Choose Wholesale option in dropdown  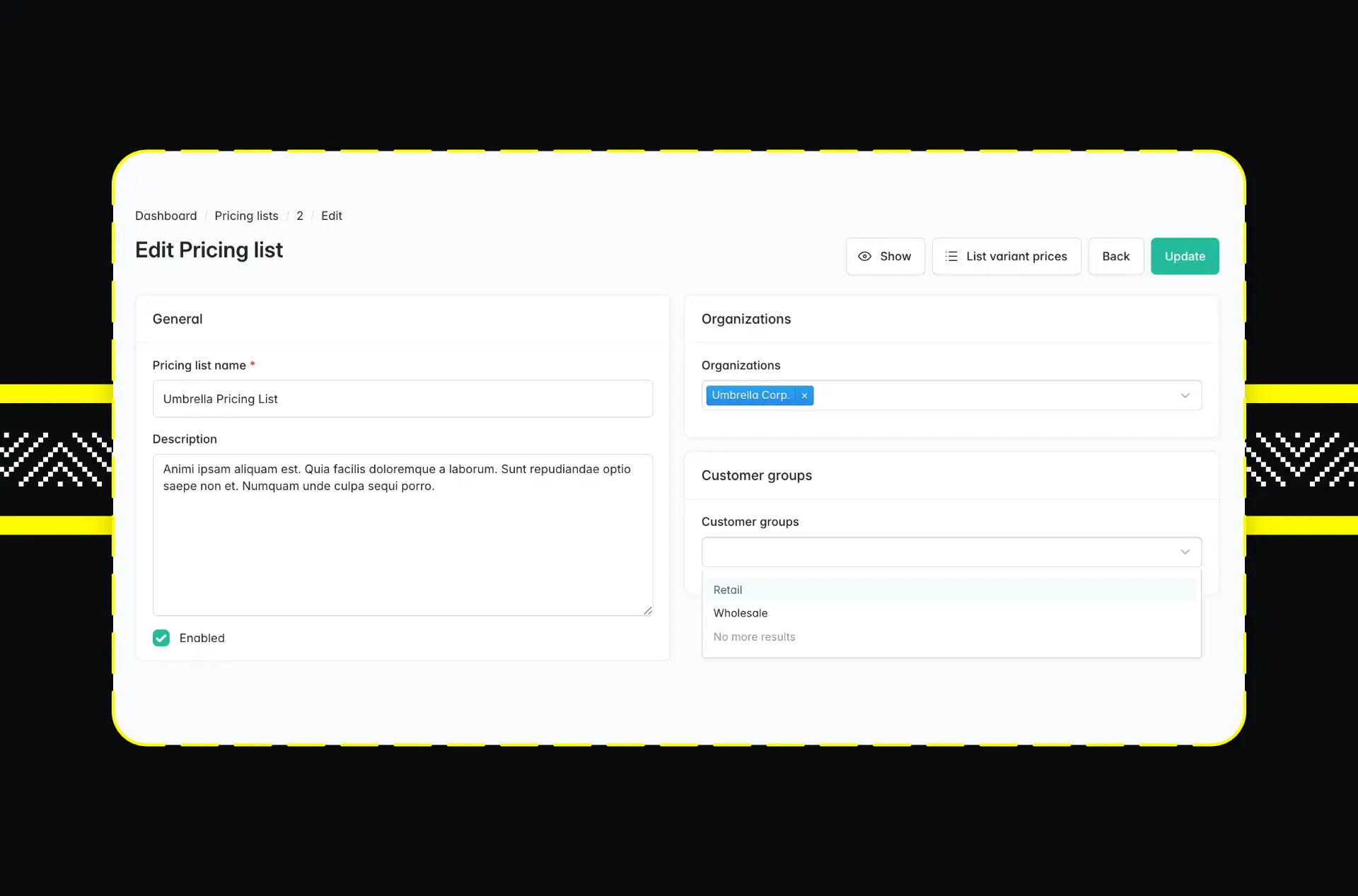[741, 613]
